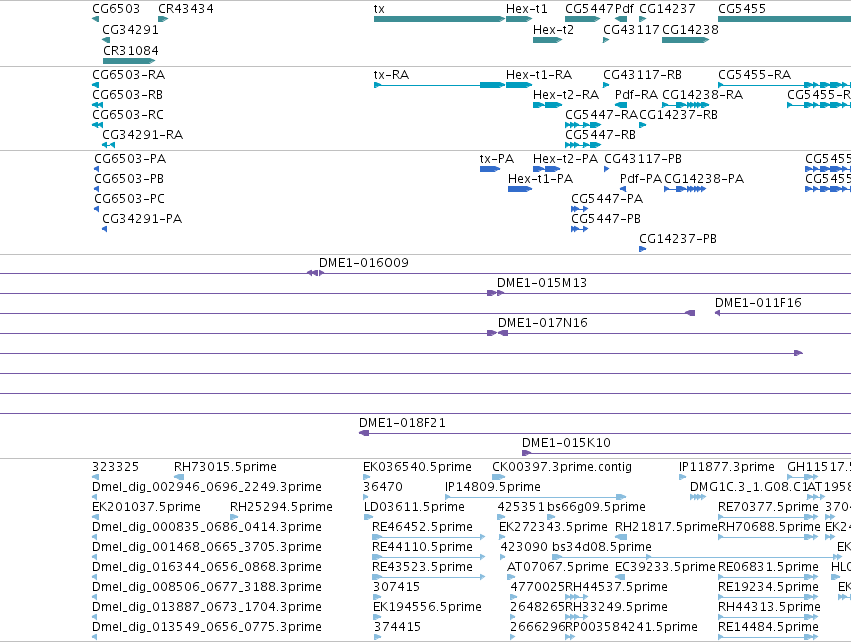Select the Pdf-RA transcript label
The width and height of the screenshot is (851, 642).
click(x=636, y=94)
